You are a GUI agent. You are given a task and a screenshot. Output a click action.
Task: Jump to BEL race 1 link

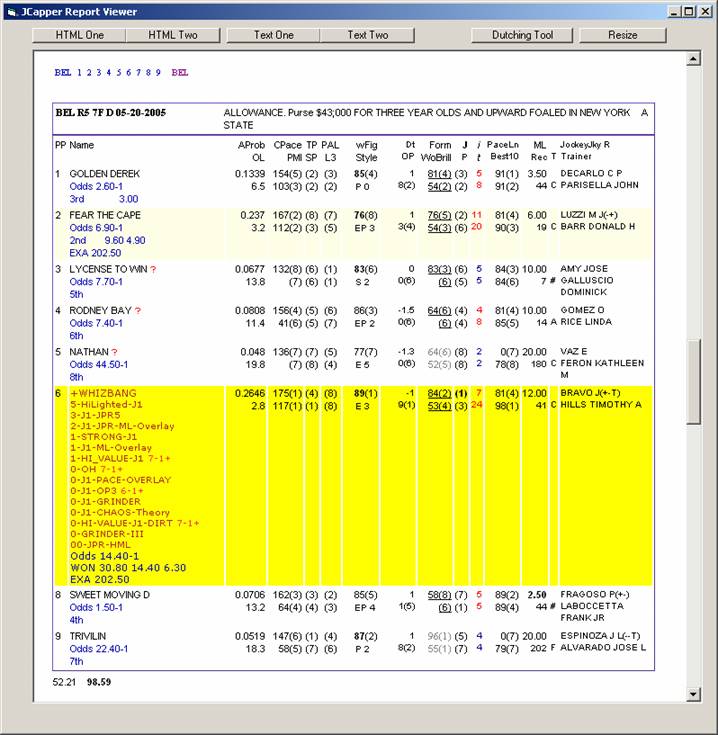pyautogui.click(x=79, y=73)
